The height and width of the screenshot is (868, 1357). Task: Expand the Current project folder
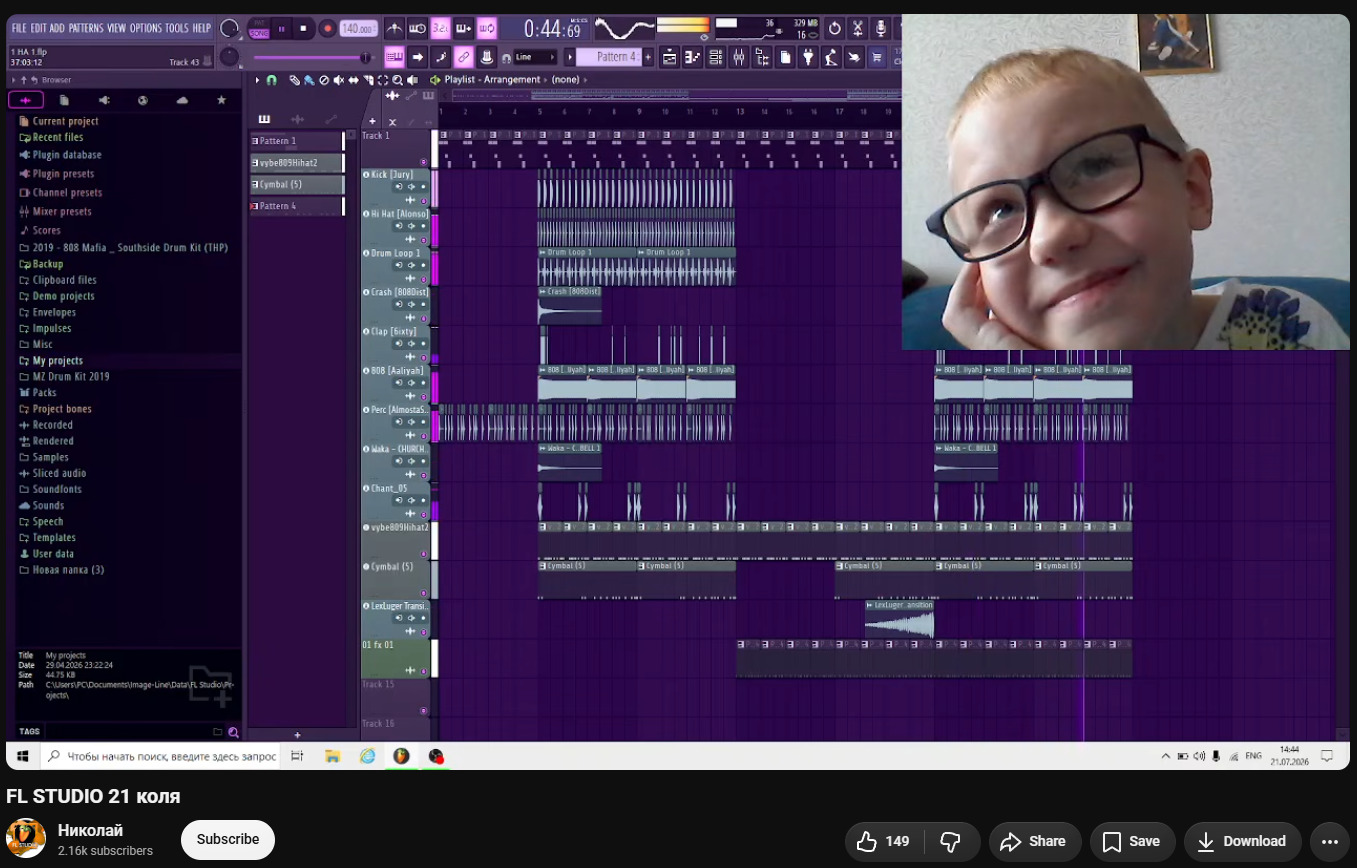(x=65, y=121)
